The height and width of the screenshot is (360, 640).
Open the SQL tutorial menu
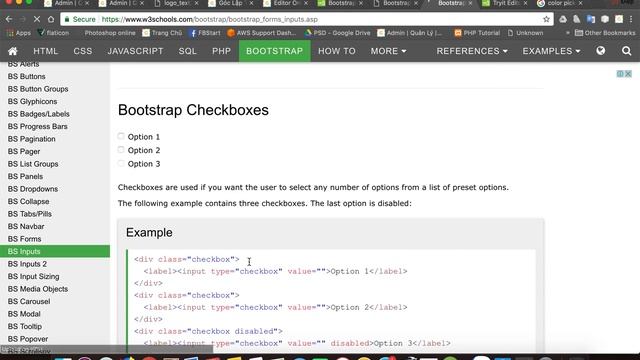coord(188,51)
